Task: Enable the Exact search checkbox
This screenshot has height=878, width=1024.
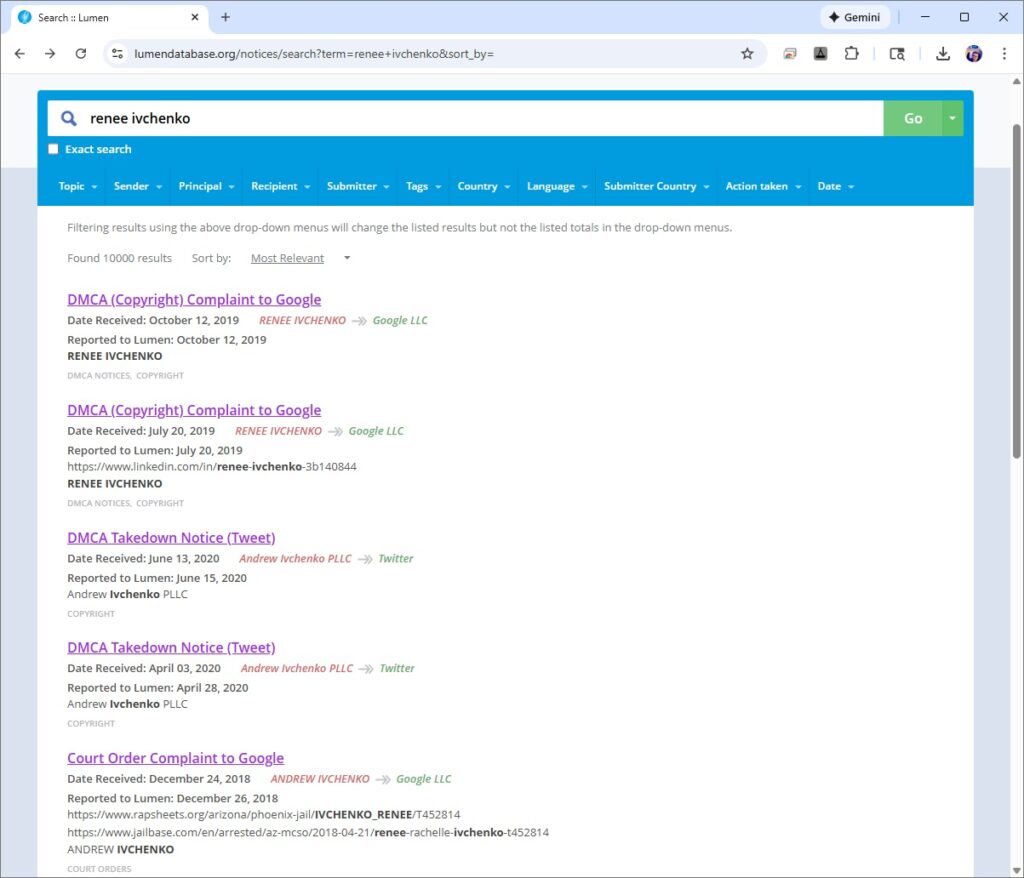Action: coord(54,150)
